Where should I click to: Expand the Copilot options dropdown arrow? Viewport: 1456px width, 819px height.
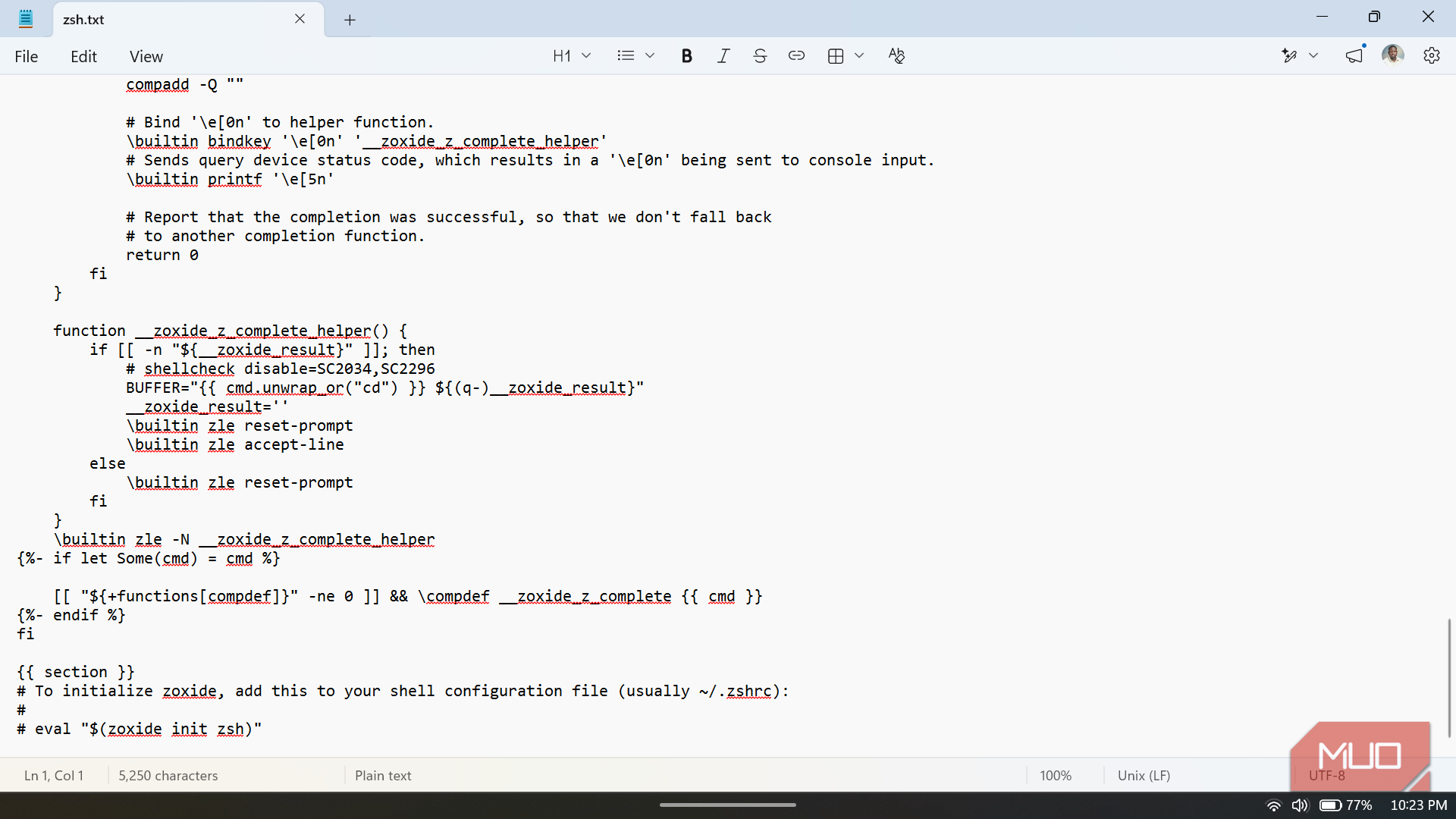(1313, 55)
